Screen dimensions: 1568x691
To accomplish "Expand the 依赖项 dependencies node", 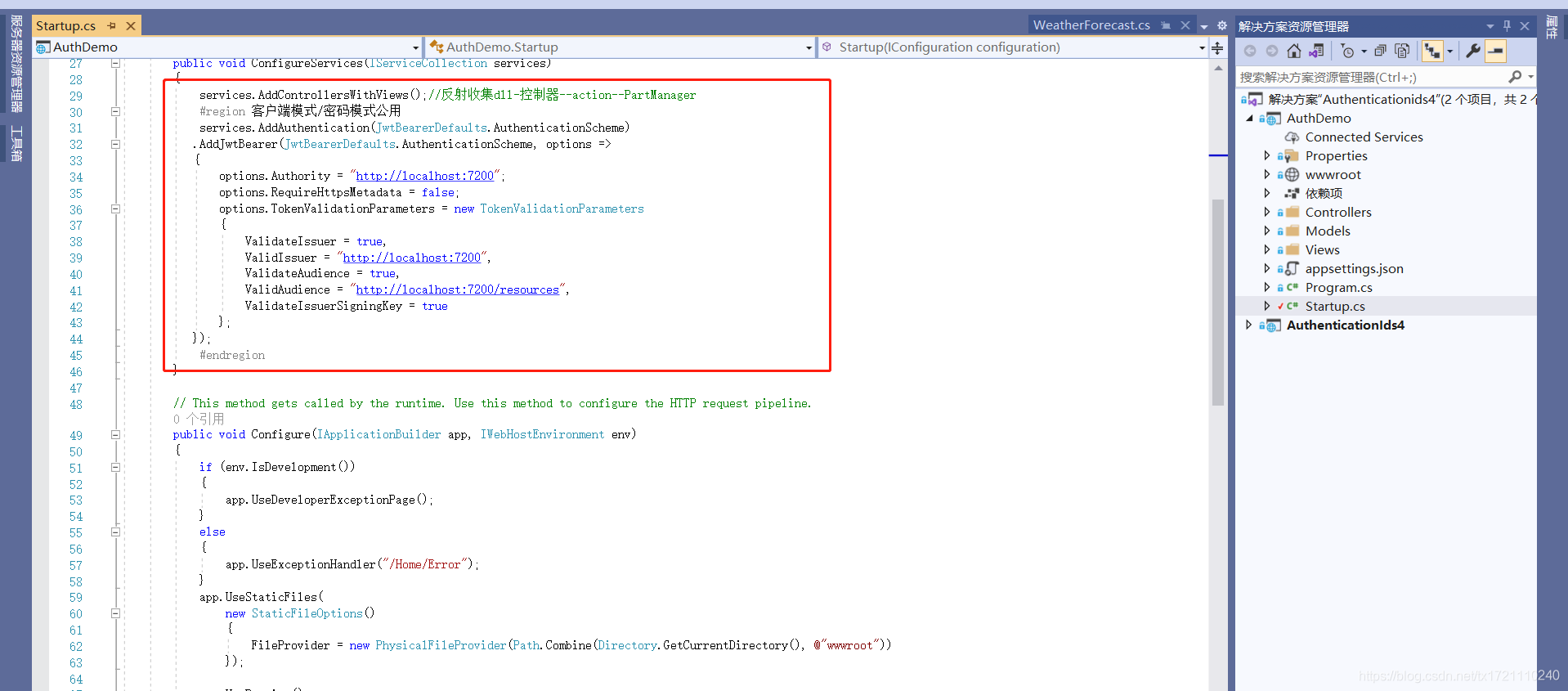I will 1267,193.
